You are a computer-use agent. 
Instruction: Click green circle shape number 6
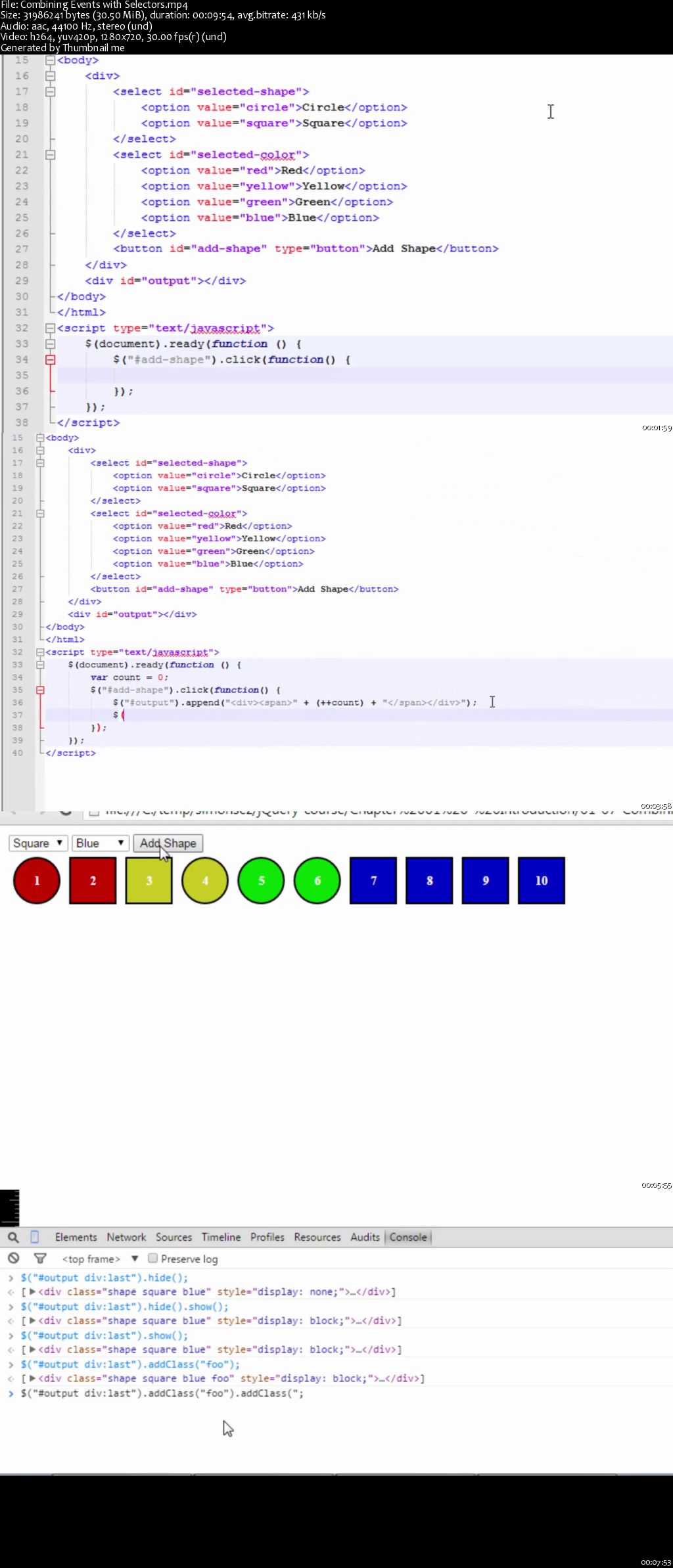[x=317, y=880]
